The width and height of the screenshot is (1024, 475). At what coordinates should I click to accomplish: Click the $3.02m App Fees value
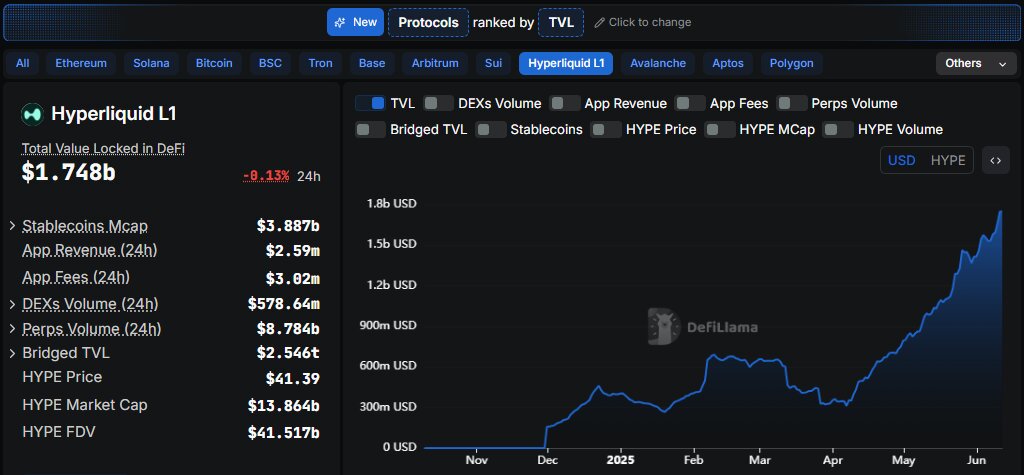click(293, 278)
